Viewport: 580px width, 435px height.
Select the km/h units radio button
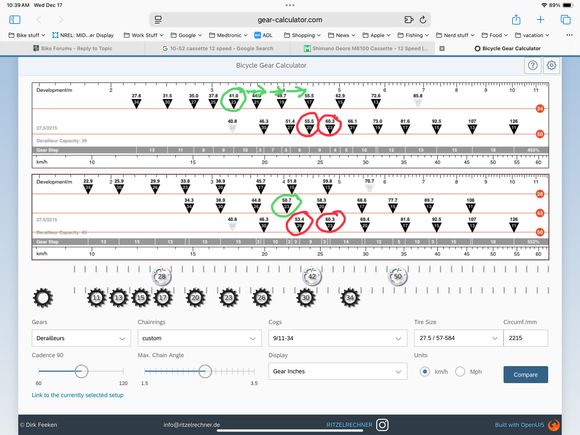(425, 371)
